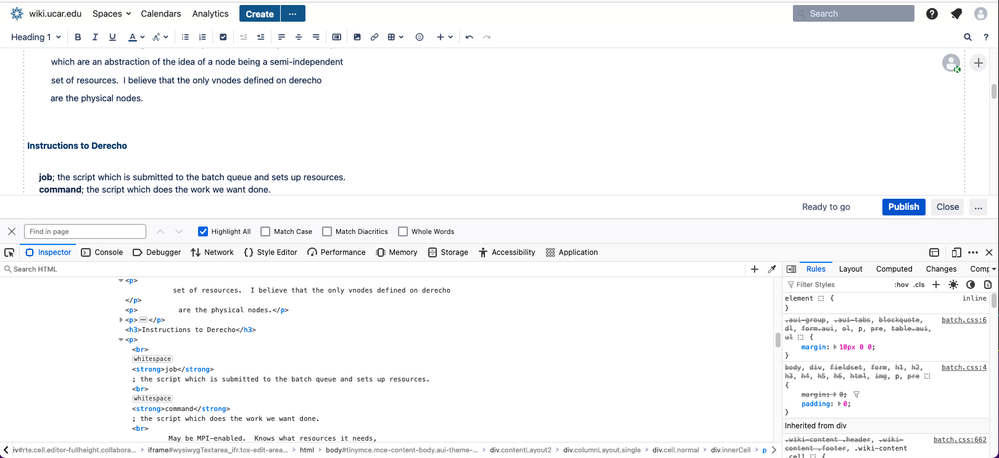Viewport: 999px width, 458px height.
Task: Switch to the Debugger tab
Action: coord(157,252)
